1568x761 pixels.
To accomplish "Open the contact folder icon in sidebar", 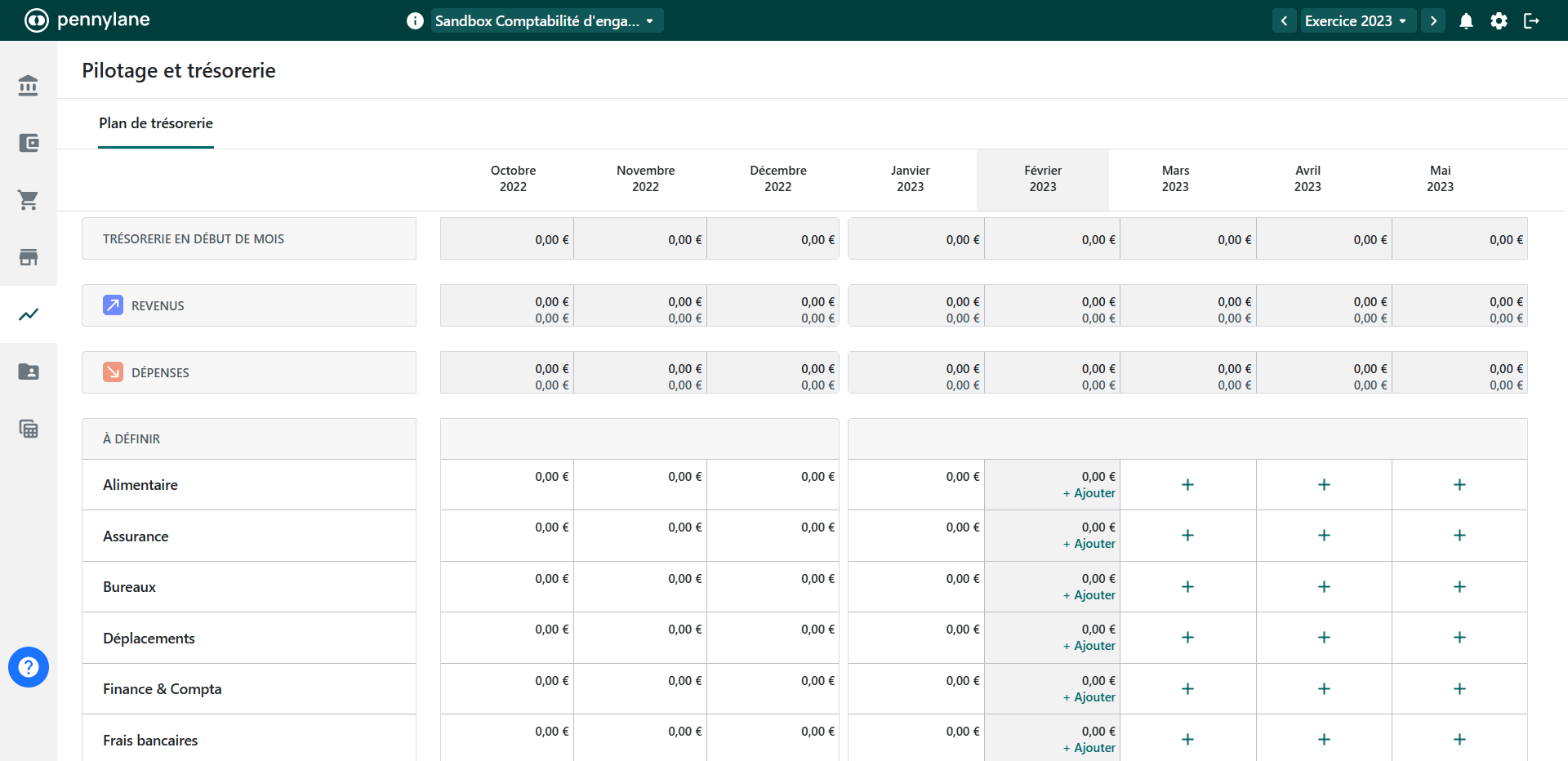I will [x=29, y=372].
